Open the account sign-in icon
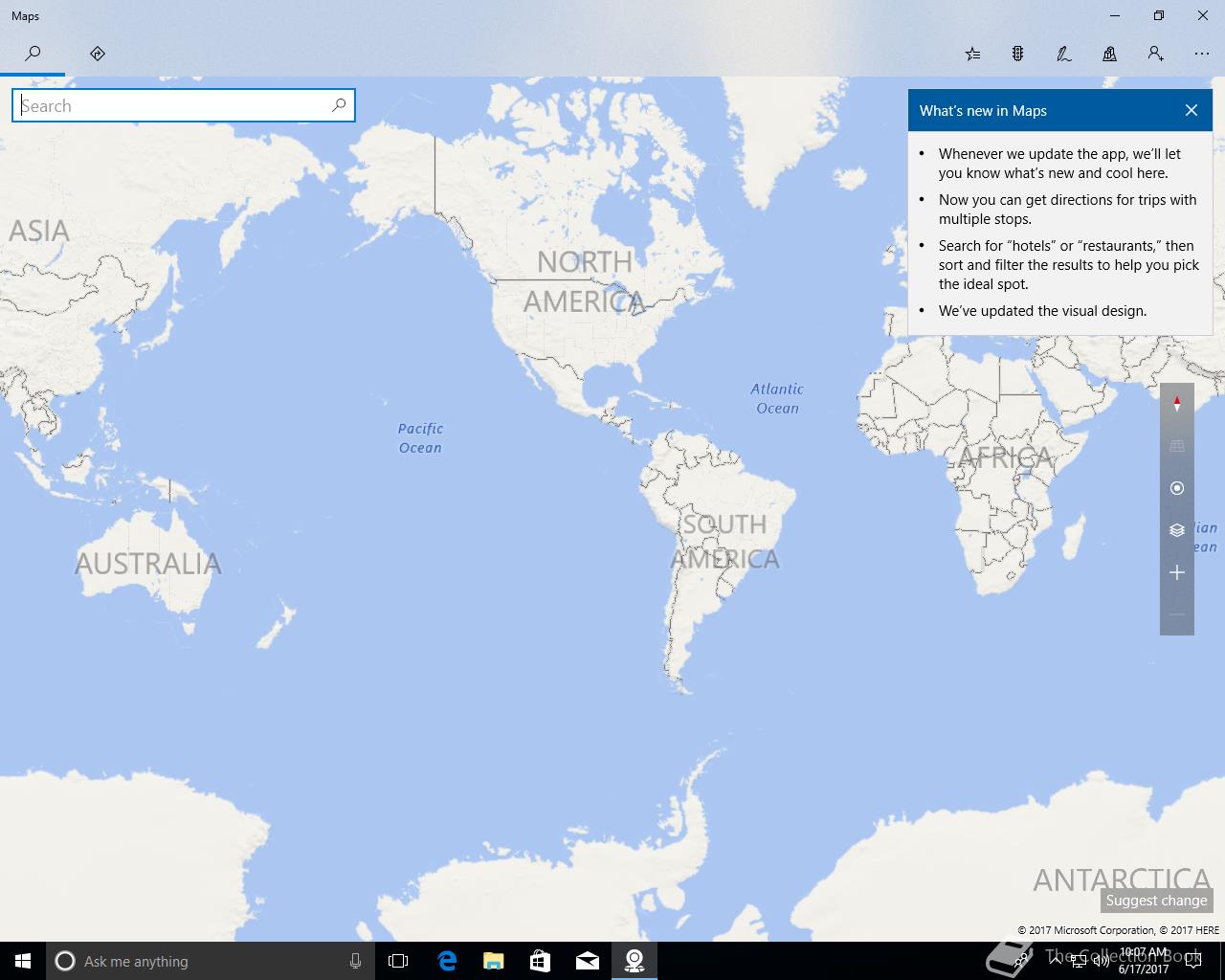 (1156, 54)
